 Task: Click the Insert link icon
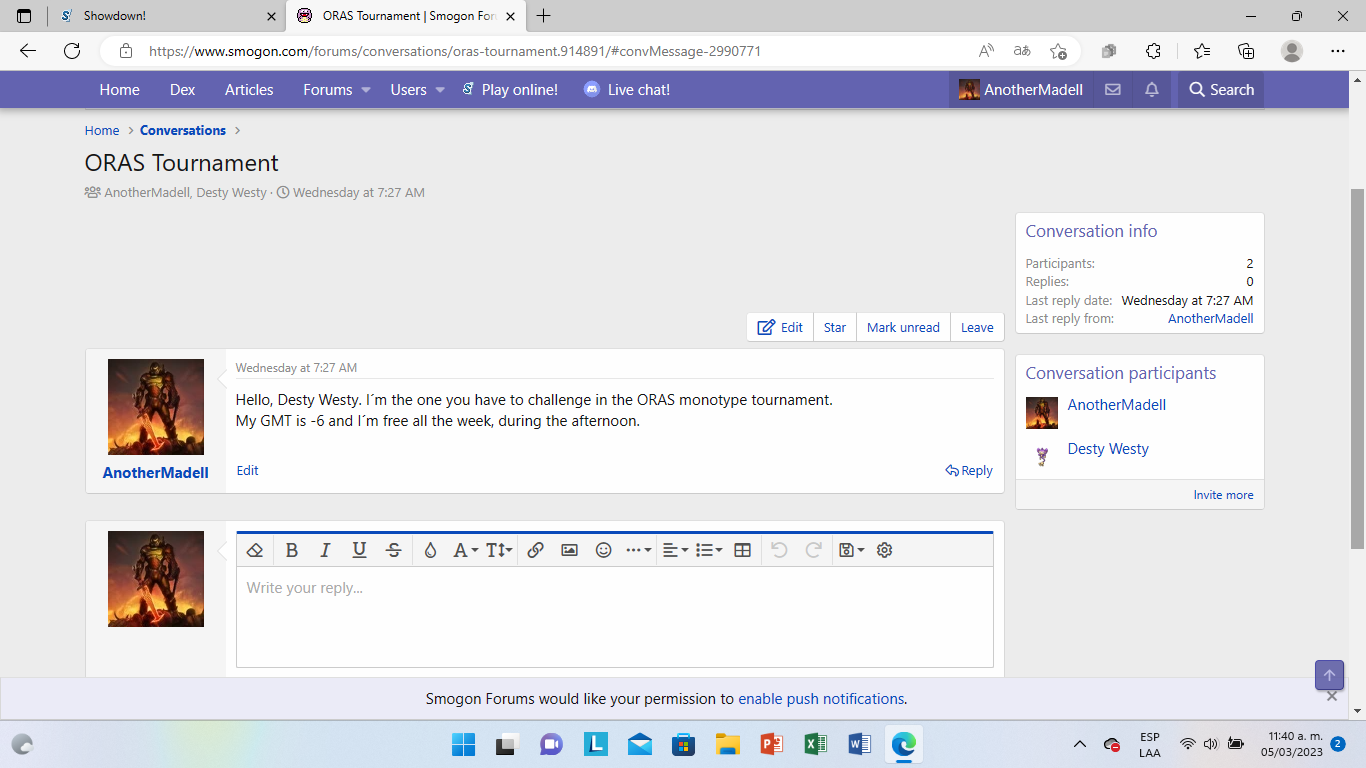535,550
